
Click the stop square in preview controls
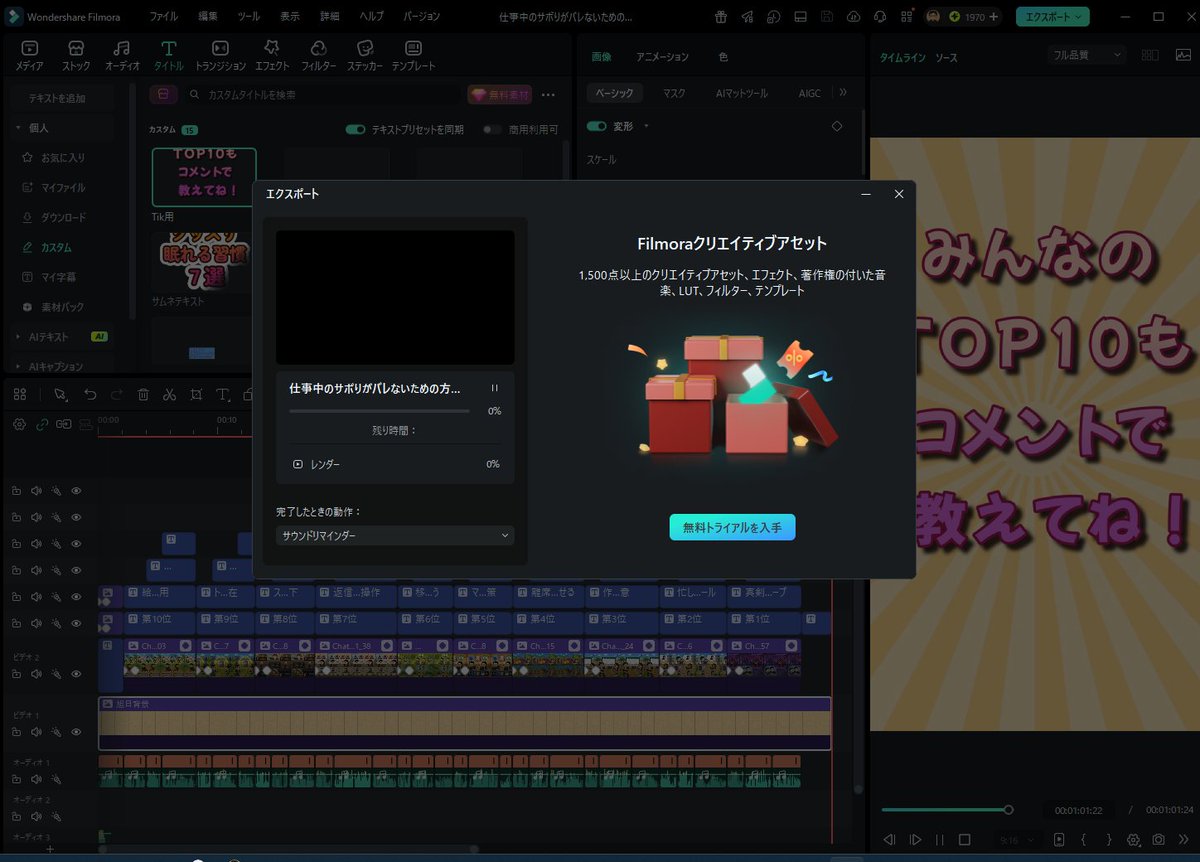(965, 840)
